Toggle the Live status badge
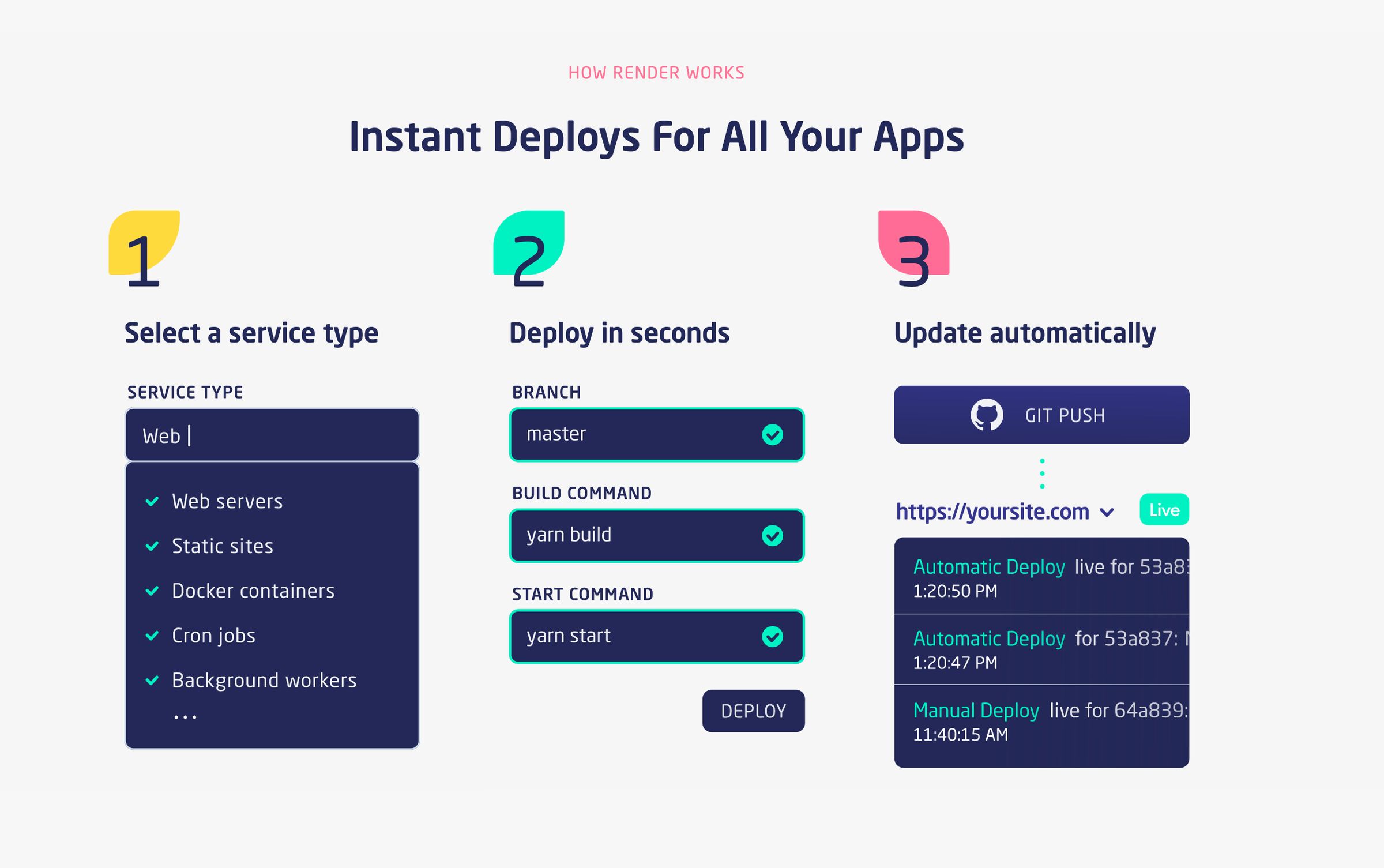1384x868 pixels. point(1164,510)
